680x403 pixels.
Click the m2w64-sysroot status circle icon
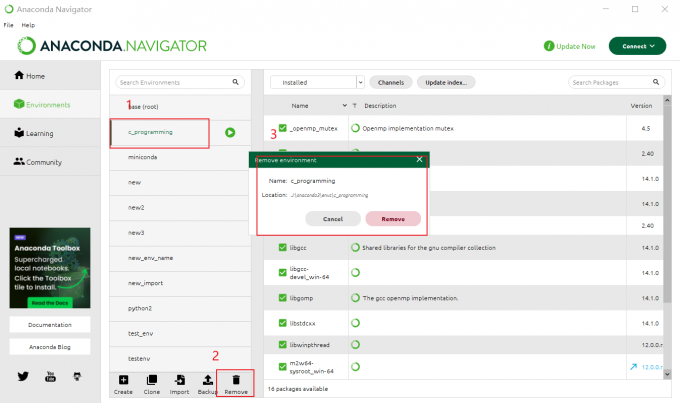[x=355, y=367]
